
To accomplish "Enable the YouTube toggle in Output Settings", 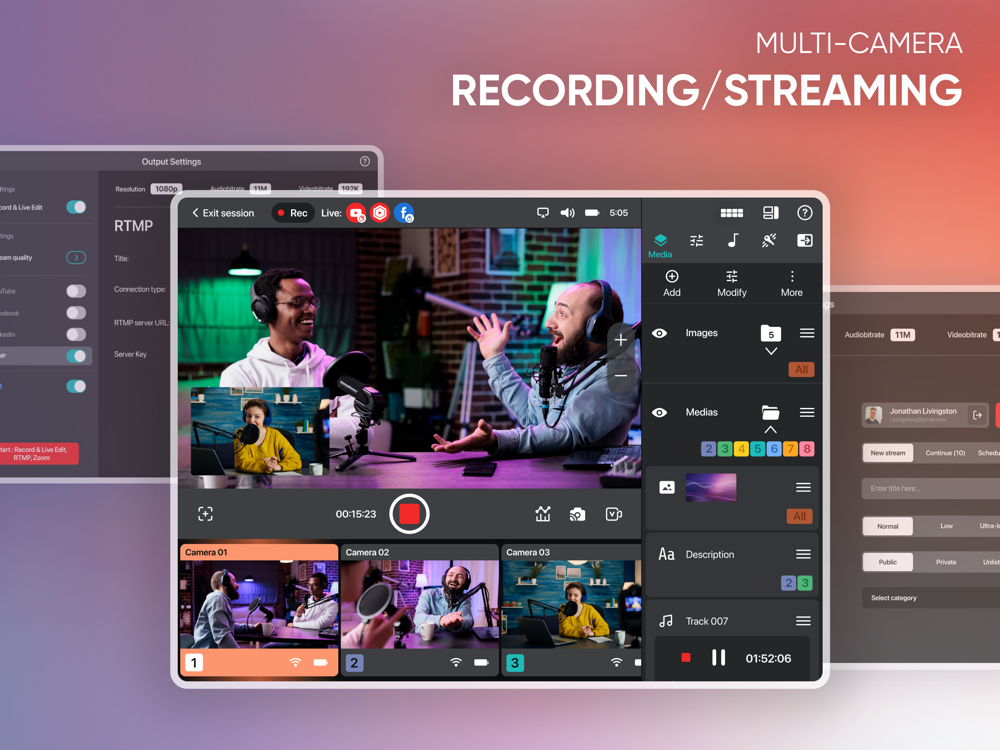I will click(x=76, y=291).
